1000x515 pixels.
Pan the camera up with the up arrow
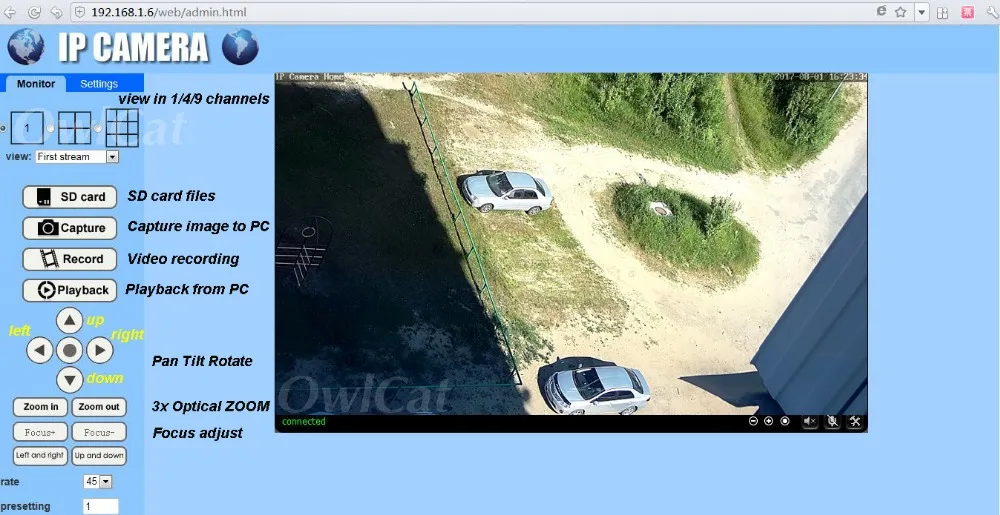[70, 321]
